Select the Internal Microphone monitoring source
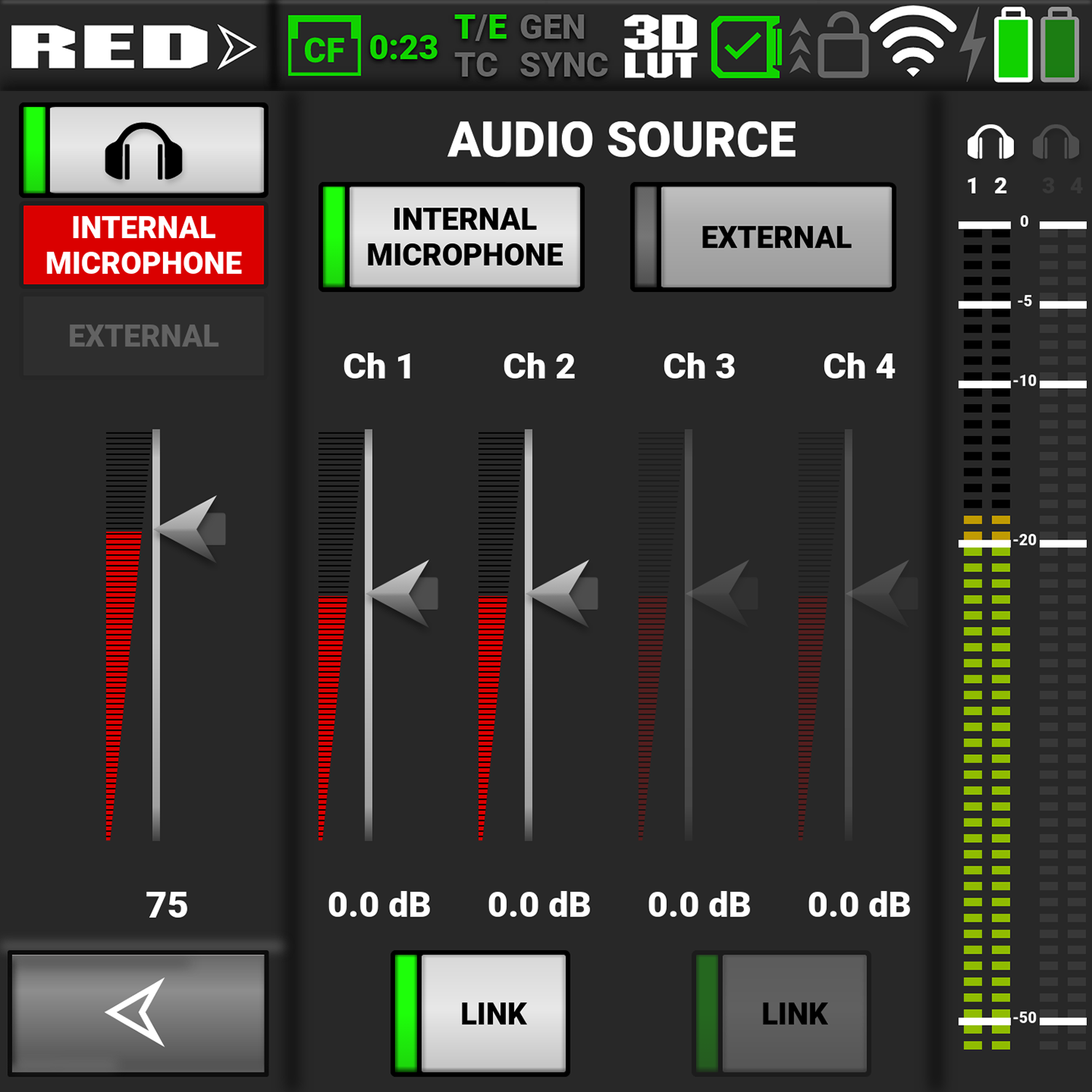This screenshot has width=1092, height=1092. click(x=143, y=245)
